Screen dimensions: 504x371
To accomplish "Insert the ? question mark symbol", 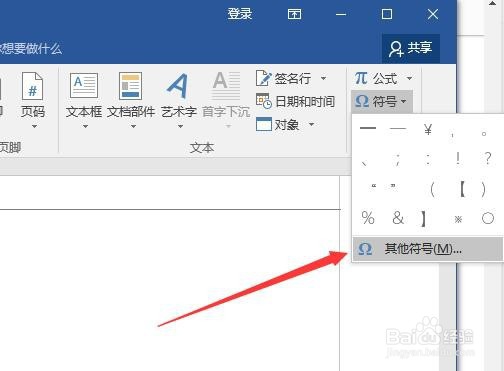I will tap(488, 158).
